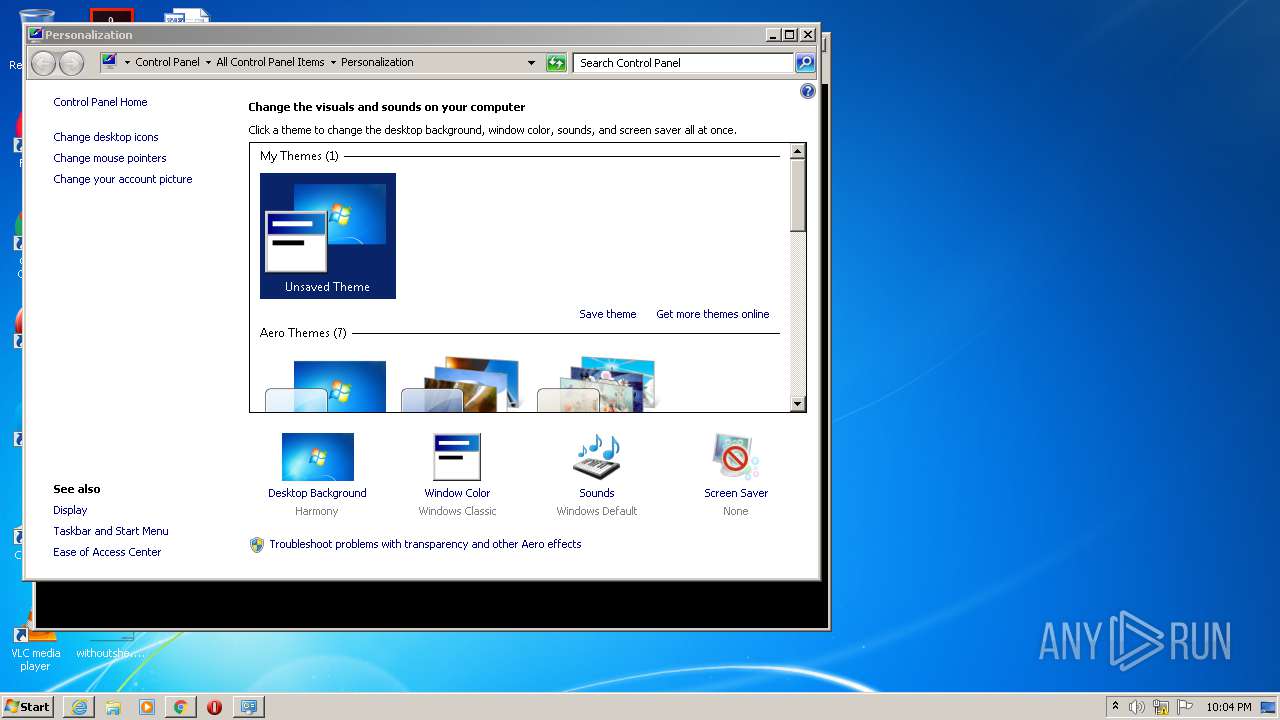Click Control Panel breadcrumb
The image size is (1280, 720).
click(x=167, y=62)
